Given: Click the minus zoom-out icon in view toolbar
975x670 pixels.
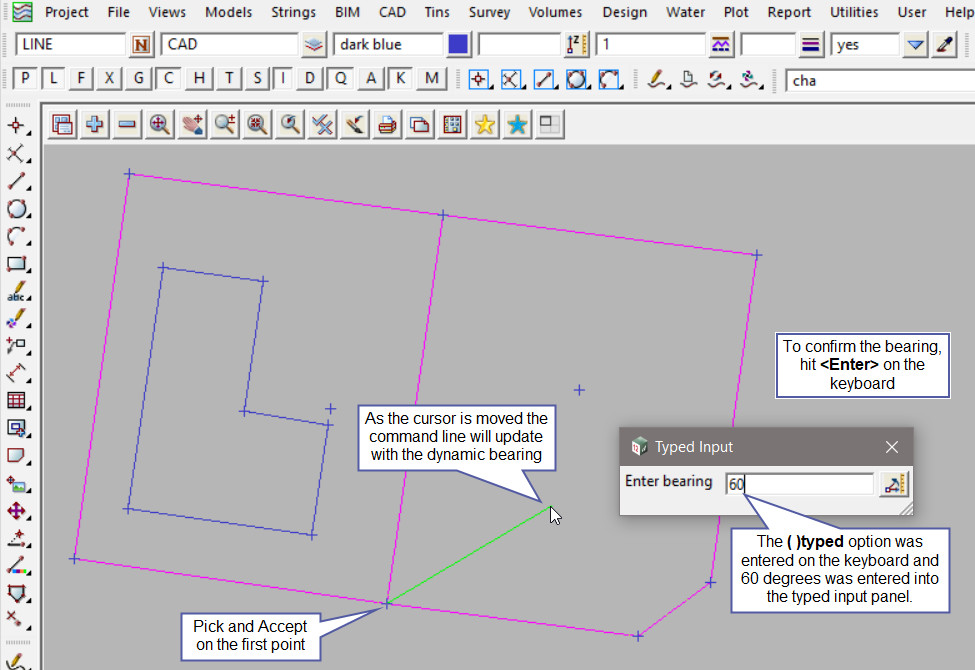Looking at the screenshot, I should (x=127, y=125).
